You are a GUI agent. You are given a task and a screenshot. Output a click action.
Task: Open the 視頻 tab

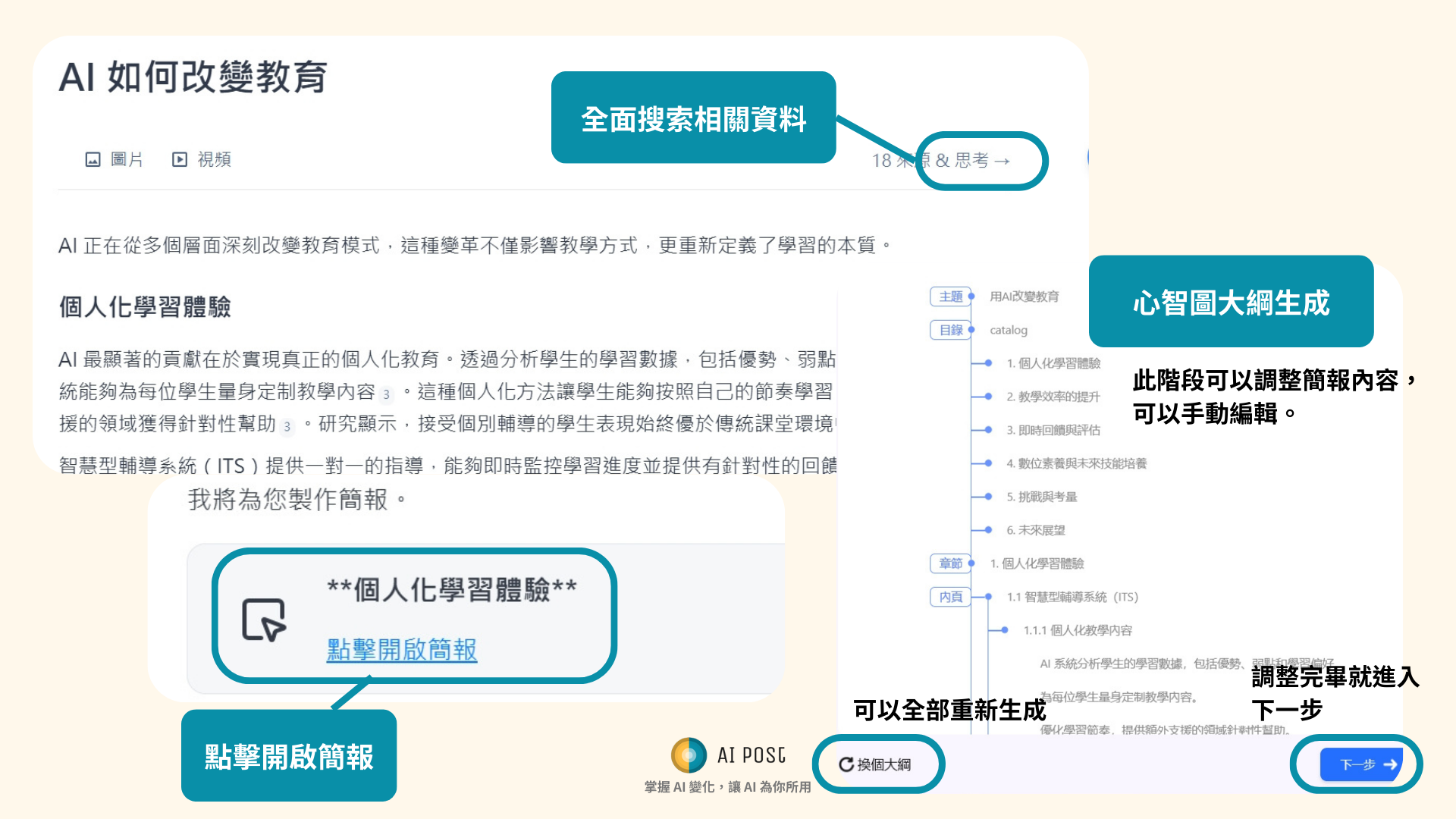click(213, 159)
